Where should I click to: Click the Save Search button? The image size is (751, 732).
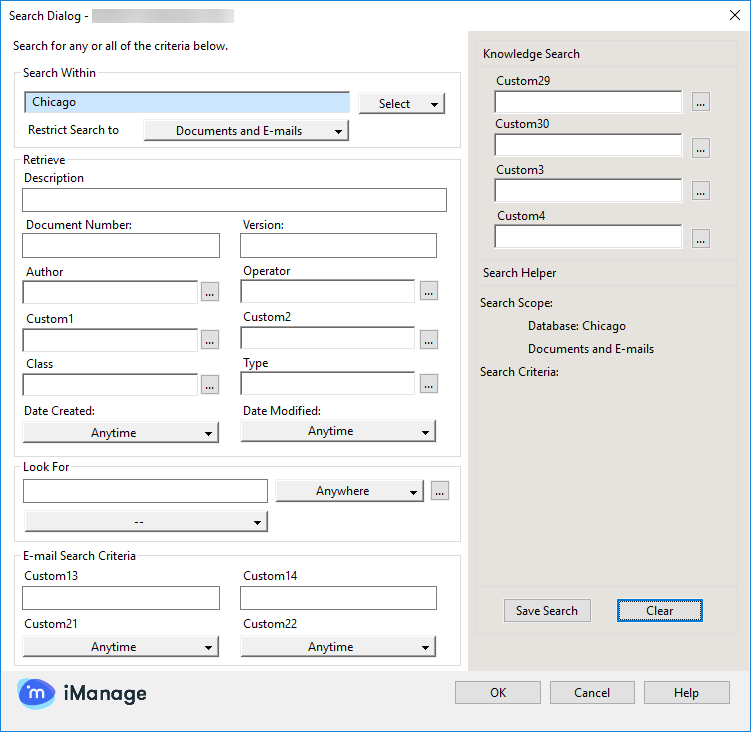pyautogui.click(x=546, y=611)
